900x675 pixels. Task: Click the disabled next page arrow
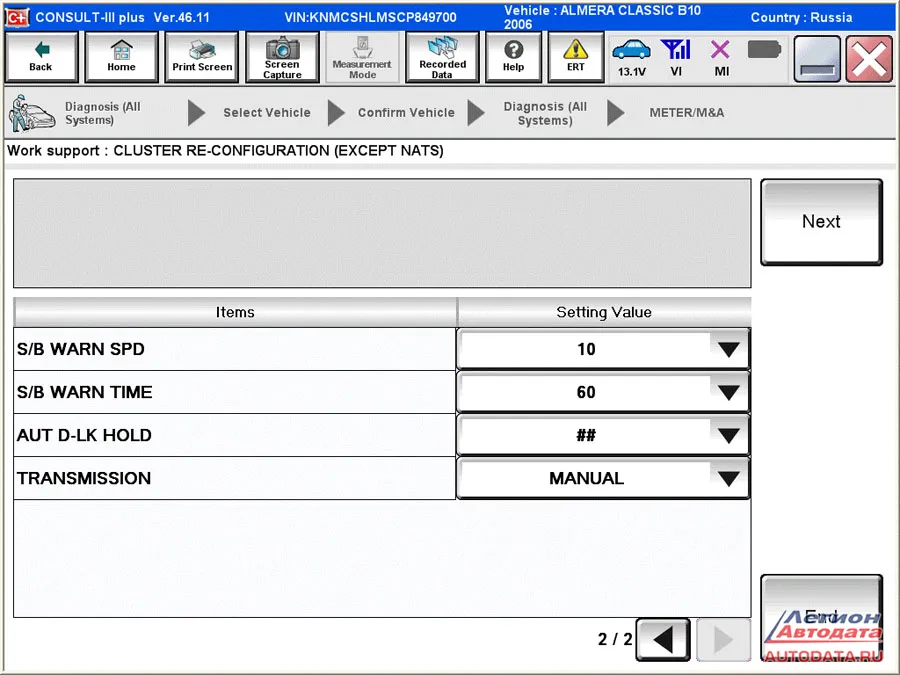(723, 639)
